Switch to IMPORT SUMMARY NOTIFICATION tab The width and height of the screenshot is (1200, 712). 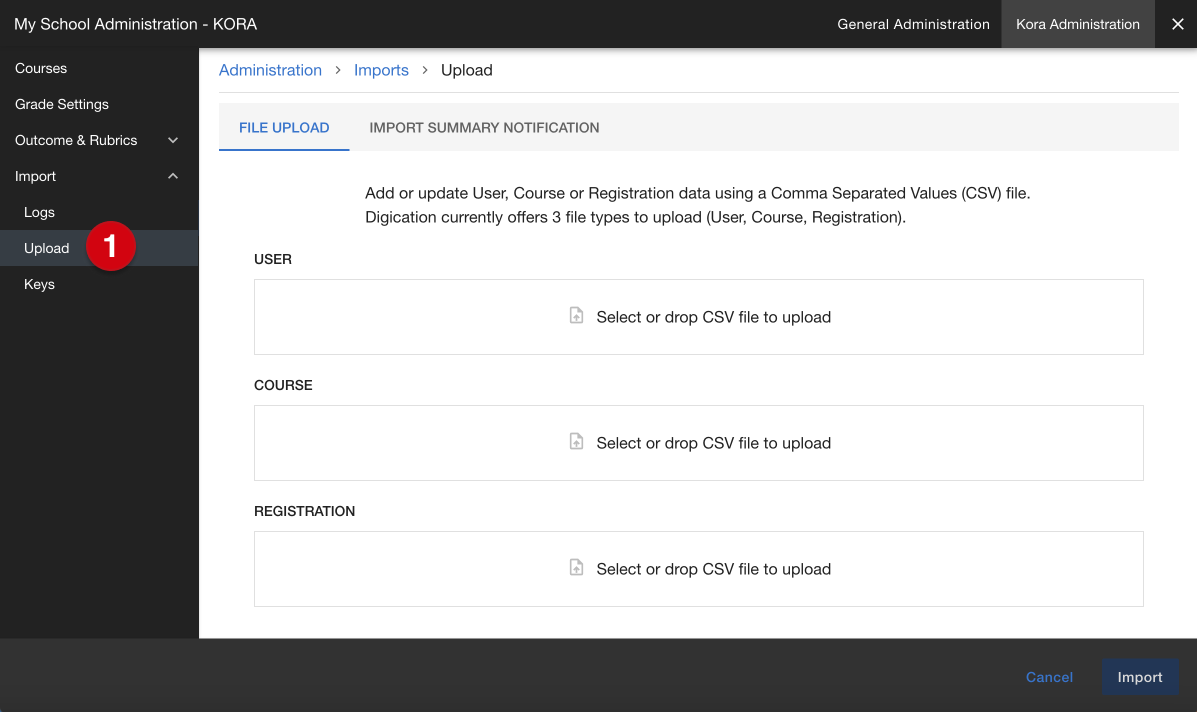coord(484,127)
